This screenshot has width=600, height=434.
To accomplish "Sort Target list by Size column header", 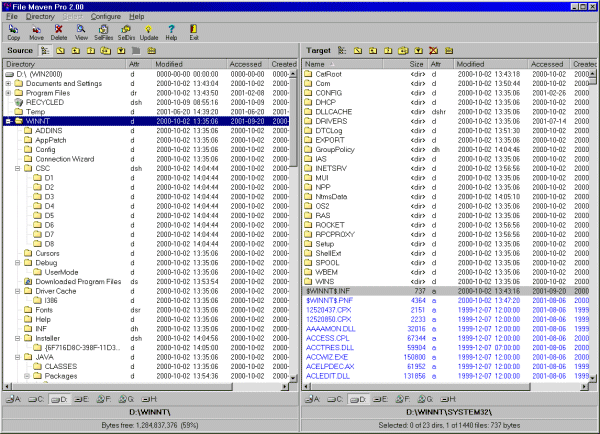I will coord(405,64).
